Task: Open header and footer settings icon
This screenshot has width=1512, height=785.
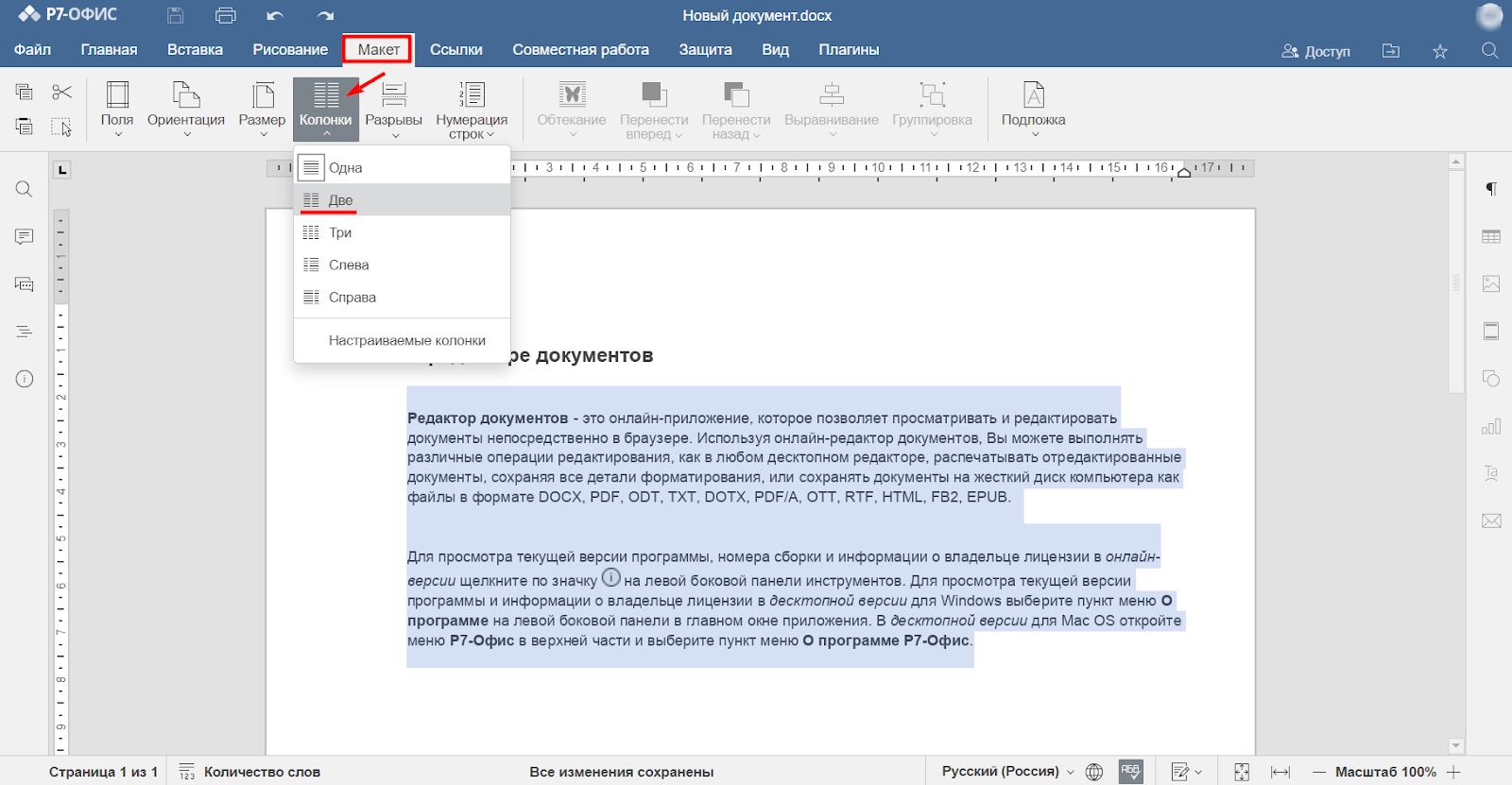Action: click(1491, 331)
